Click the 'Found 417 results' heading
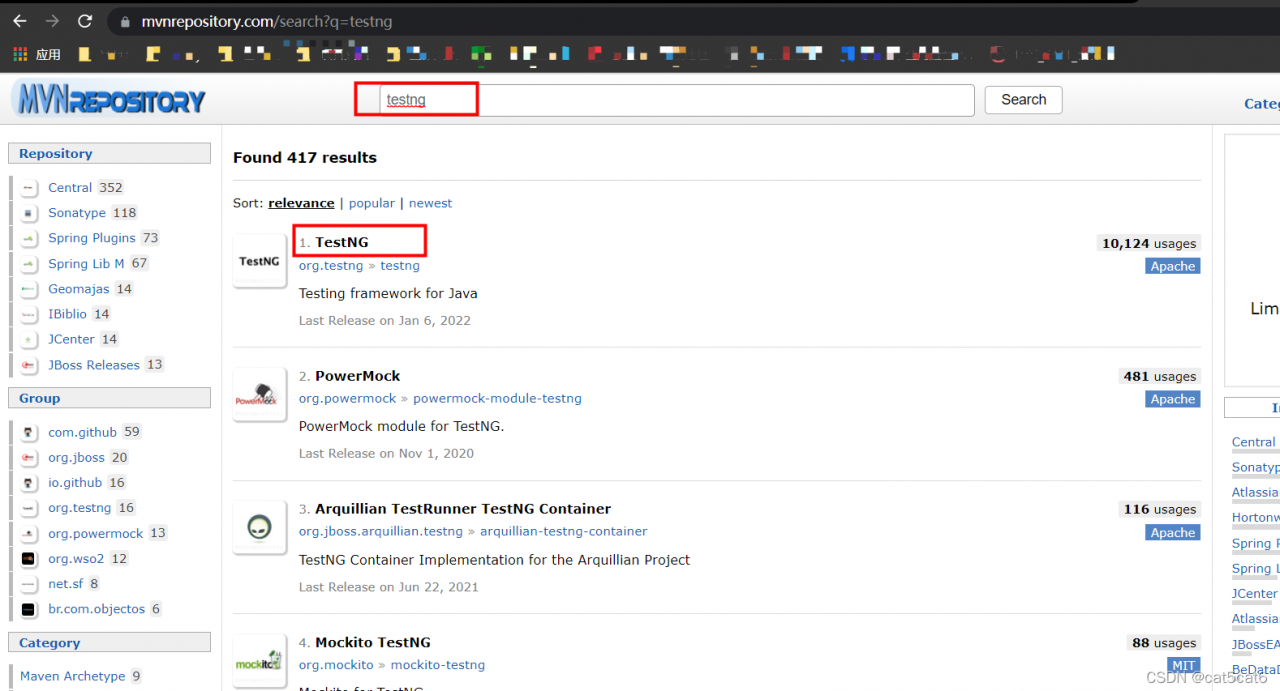 [x=305, y=158]
